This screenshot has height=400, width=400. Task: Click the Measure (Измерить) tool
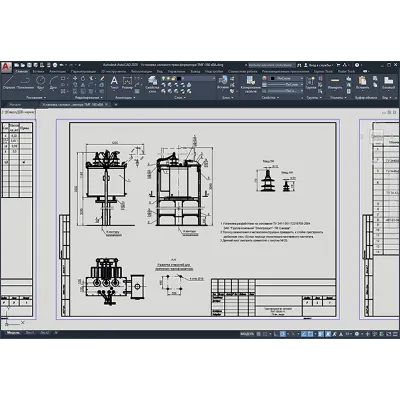click(335, 83)
